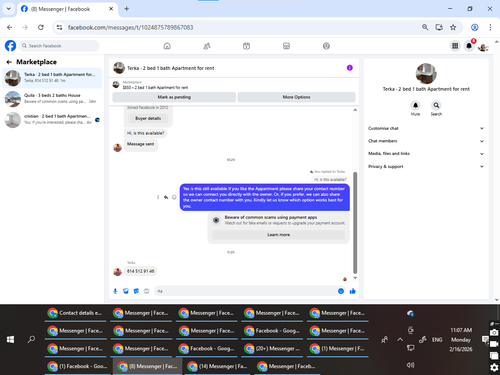Open account profile picture menu
This screenshot has width=500, height=375.
click(483, 46)
